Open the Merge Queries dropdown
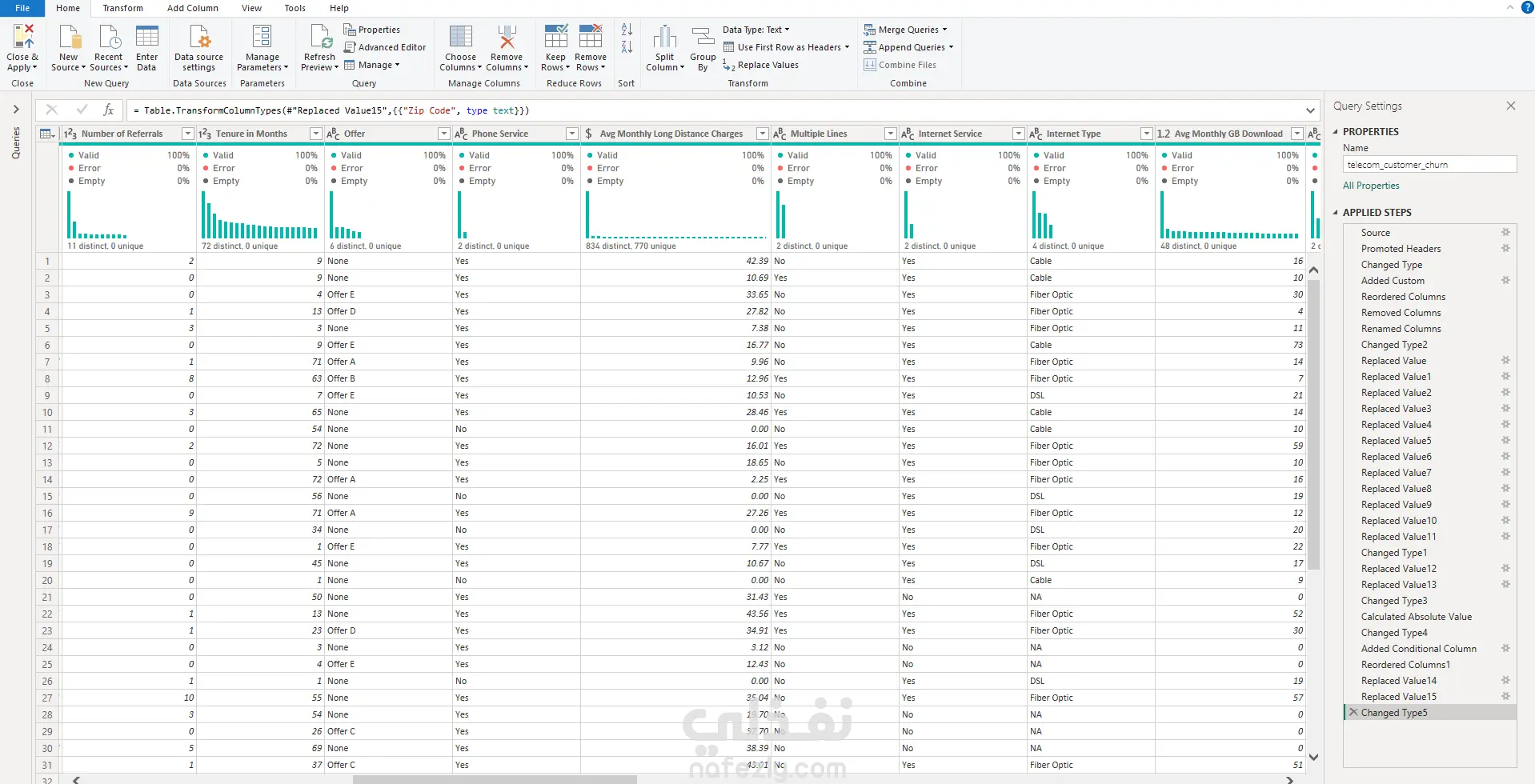1535x784 pixels. [x=905, y=30]
